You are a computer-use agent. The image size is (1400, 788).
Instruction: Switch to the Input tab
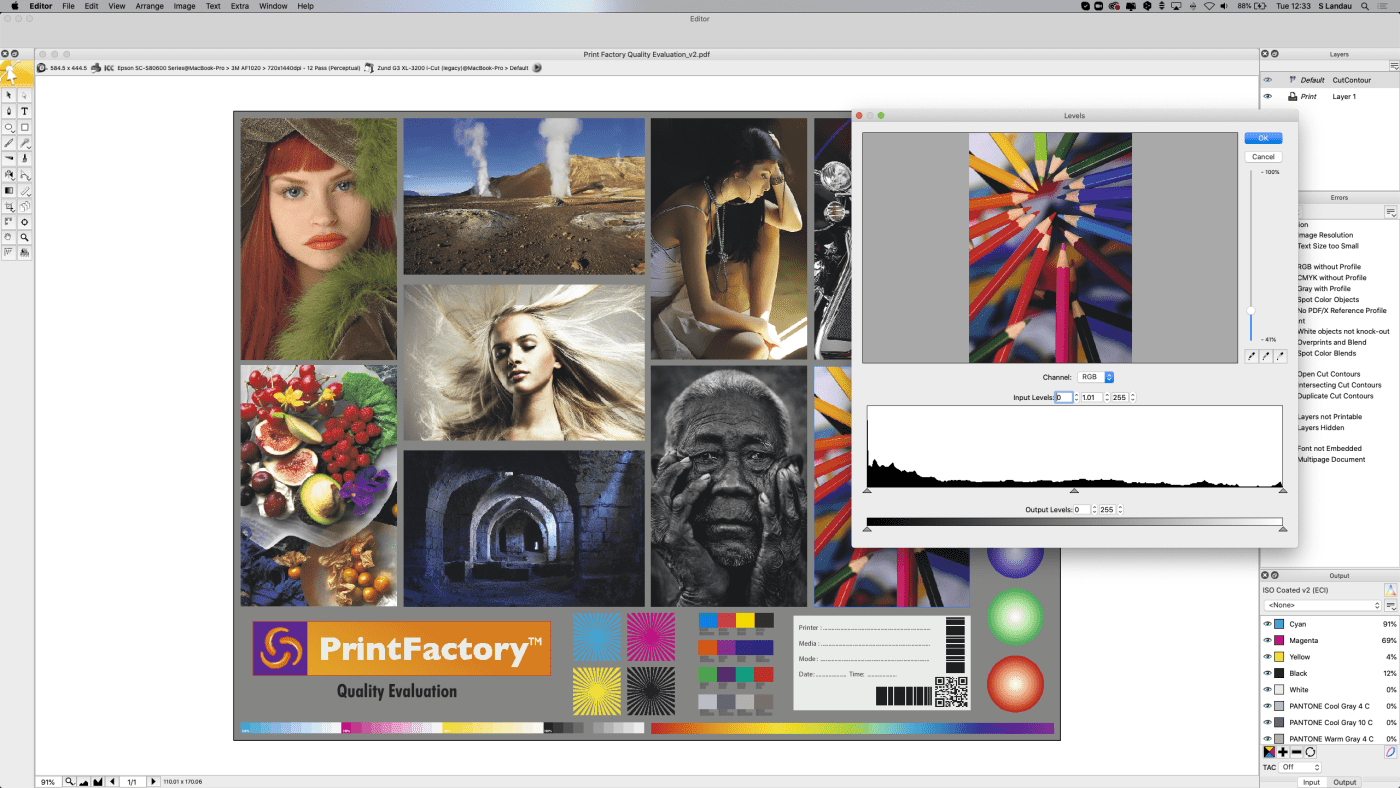1310,782
